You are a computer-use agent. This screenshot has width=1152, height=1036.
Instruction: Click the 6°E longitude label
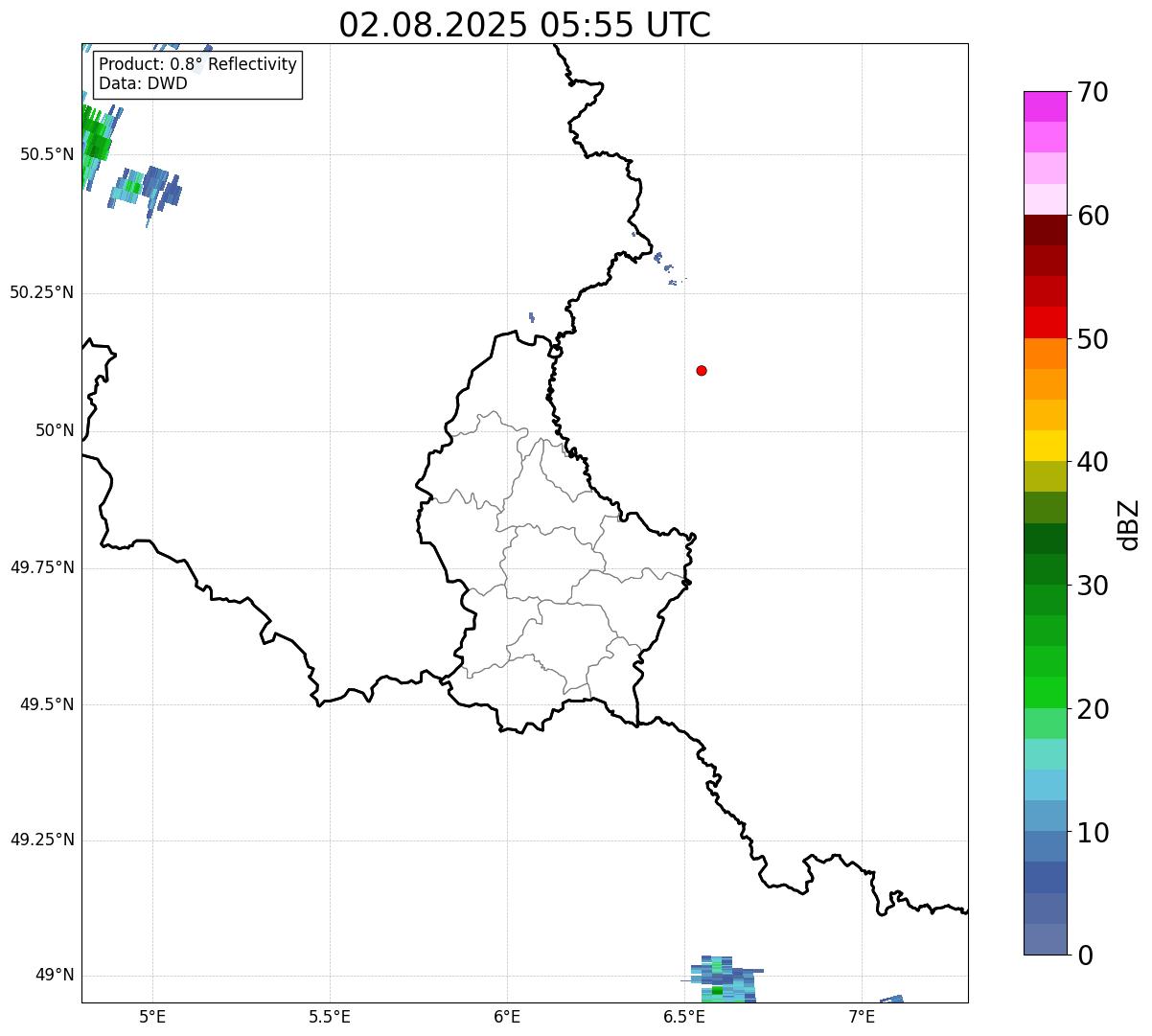[507, 1016]
